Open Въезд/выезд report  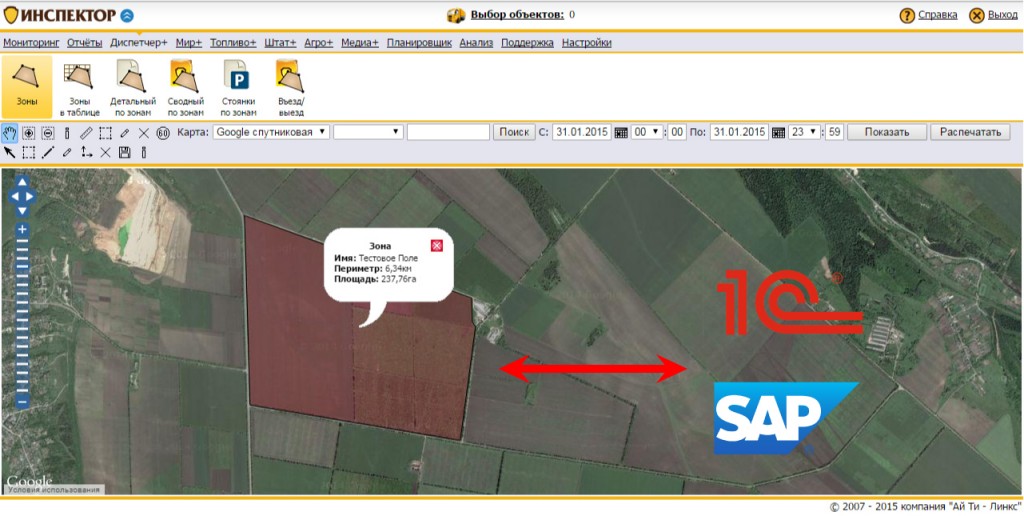coord(291,88)
